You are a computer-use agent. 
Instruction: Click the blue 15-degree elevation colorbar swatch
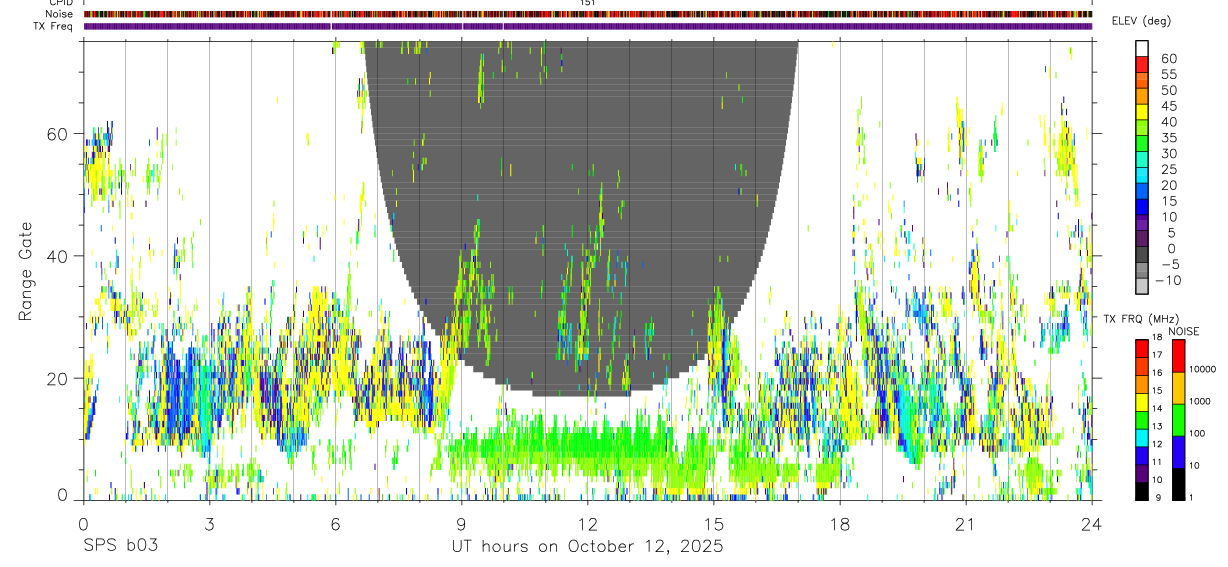1143,209
